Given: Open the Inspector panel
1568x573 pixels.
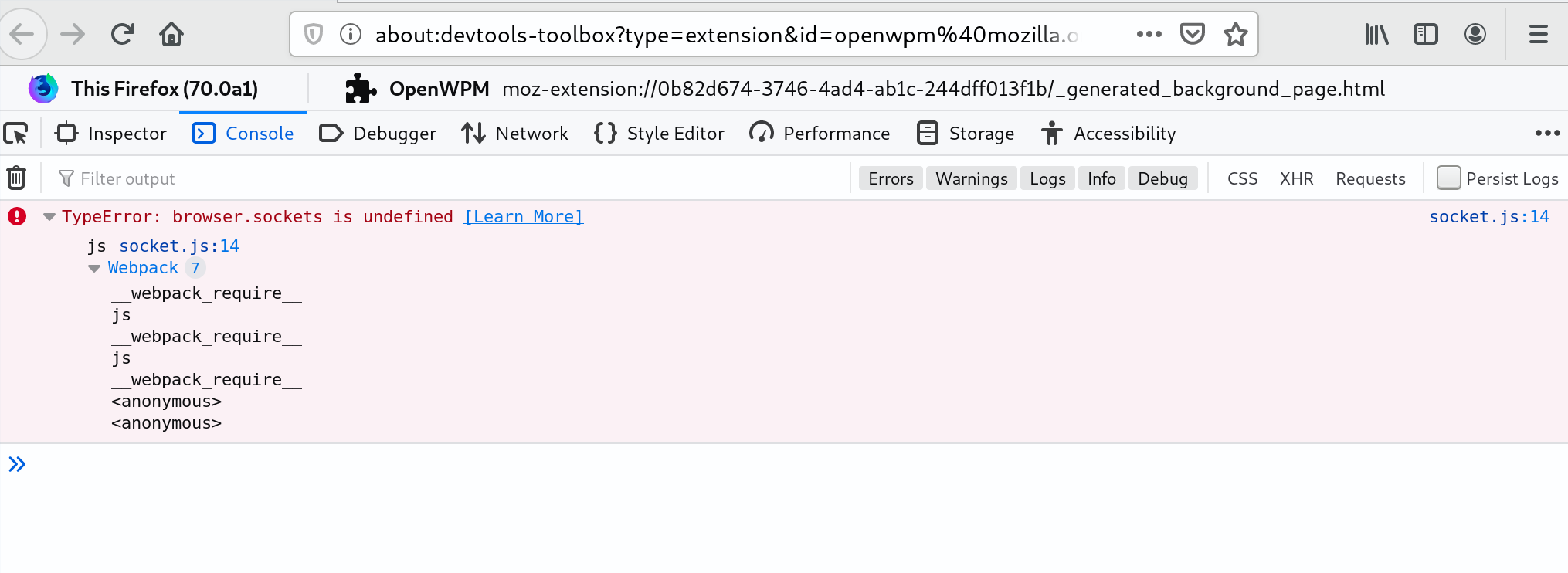Looking at the screenshot, I should [x=110, y=133].
